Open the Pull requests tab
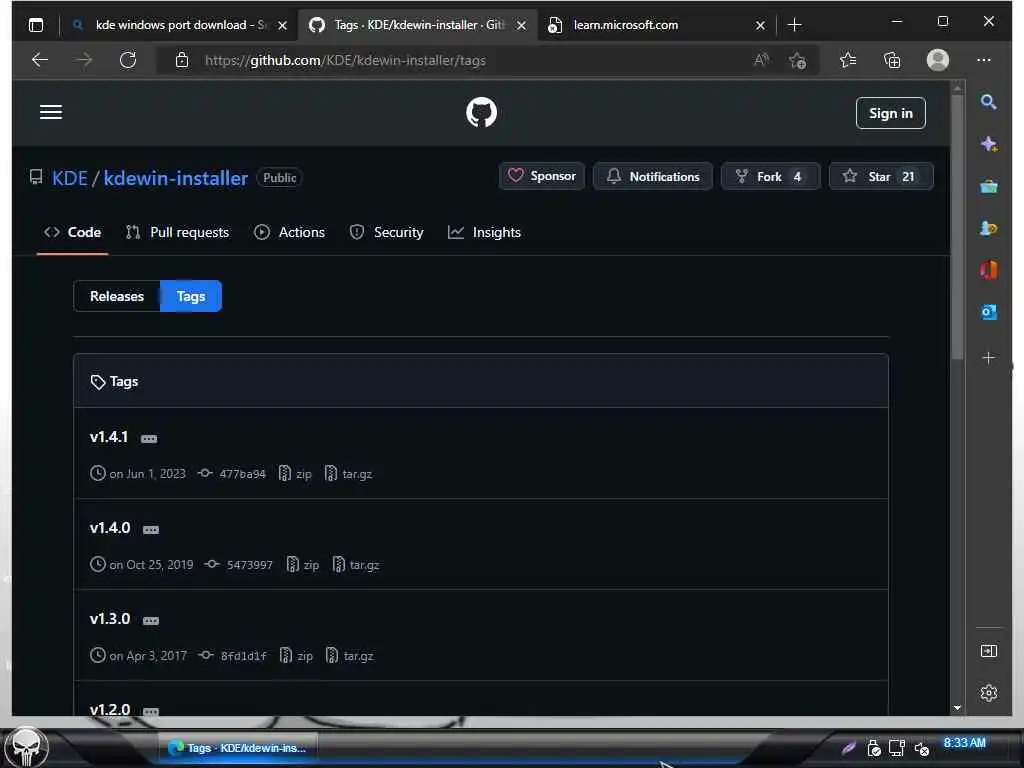1024x768 pixels. pyautogui.click(x=178, y=232)
